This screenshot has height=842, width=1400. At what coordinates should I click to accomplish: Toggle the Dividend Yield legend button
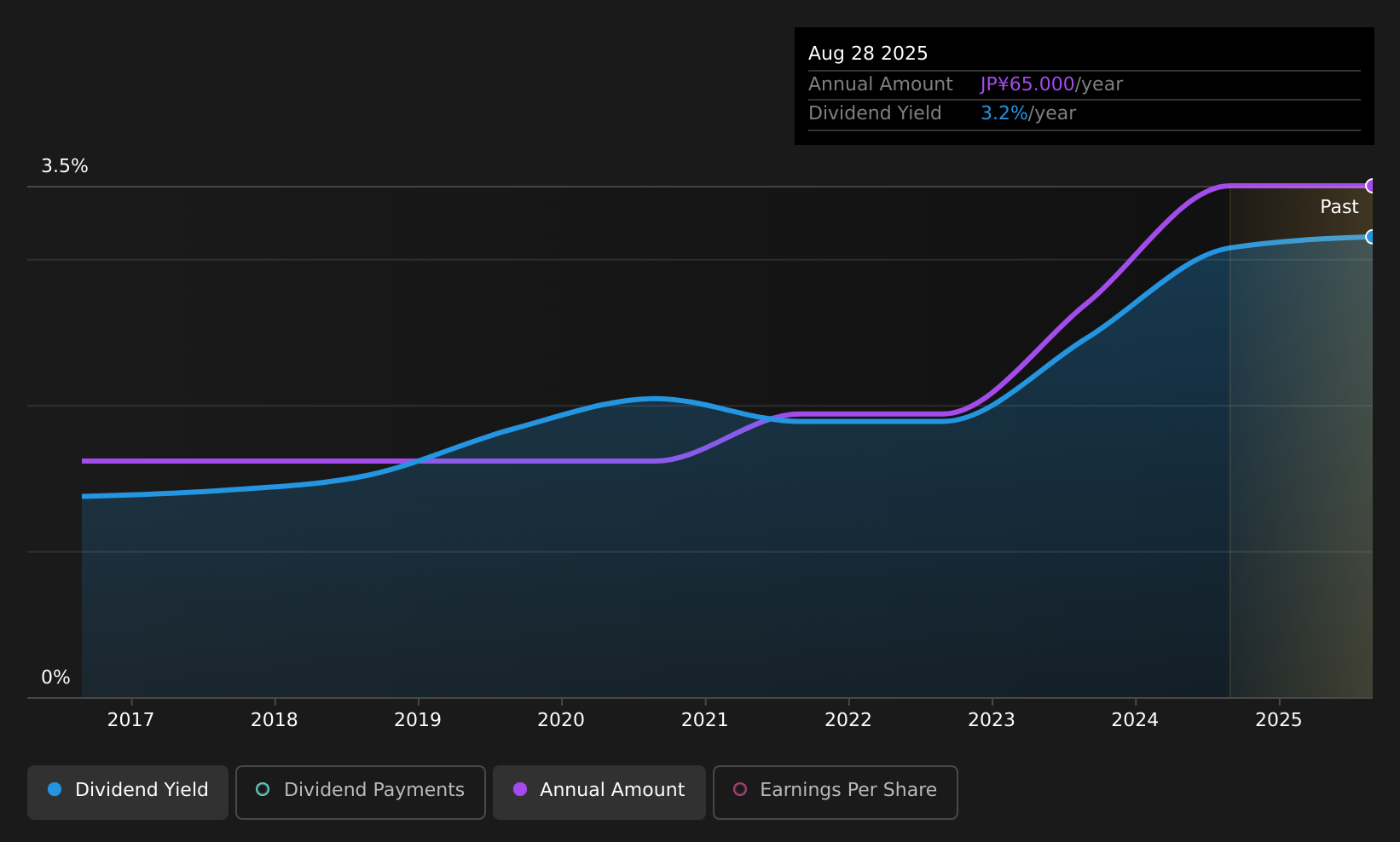click(x=128, y=793)
